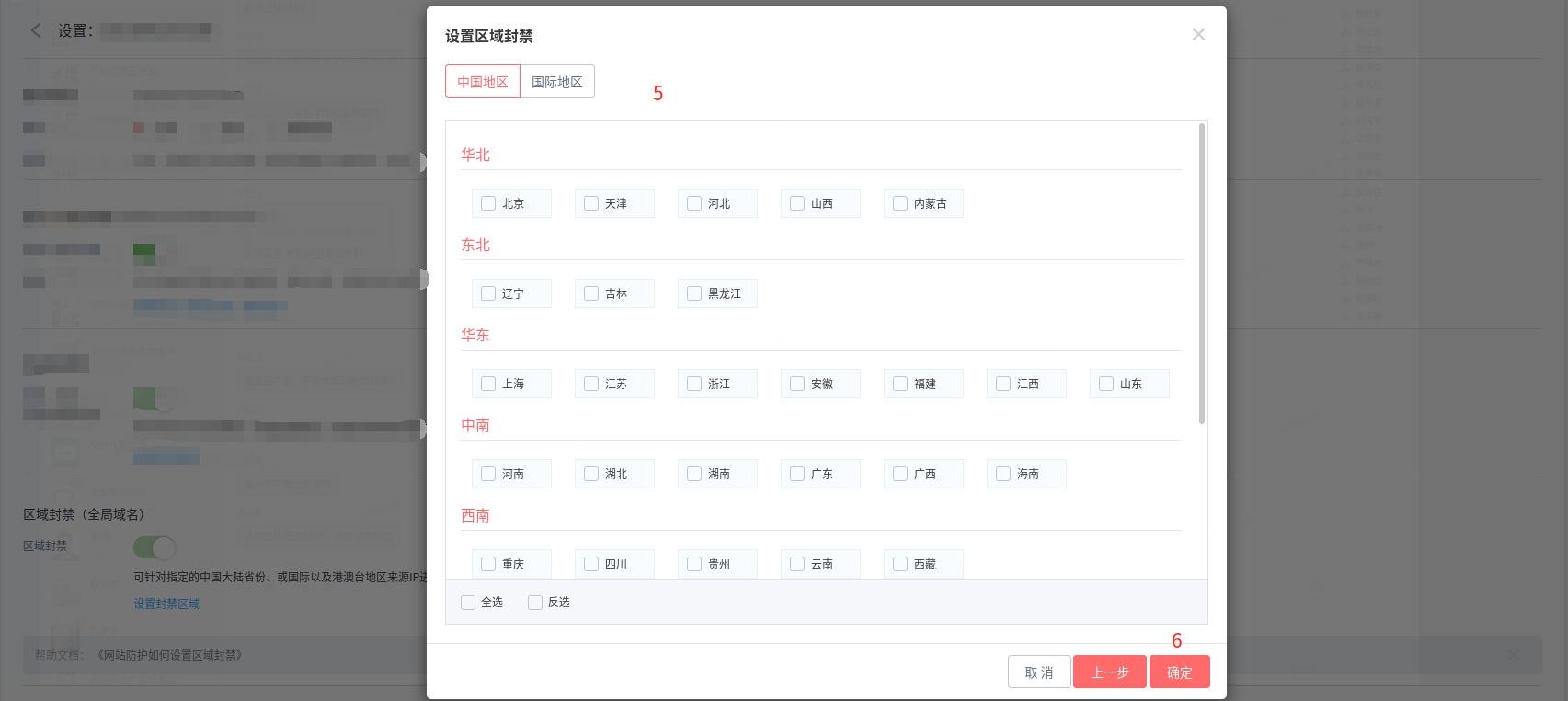
Task: Check the 福建 checkbox
Action: pos(900,384)
